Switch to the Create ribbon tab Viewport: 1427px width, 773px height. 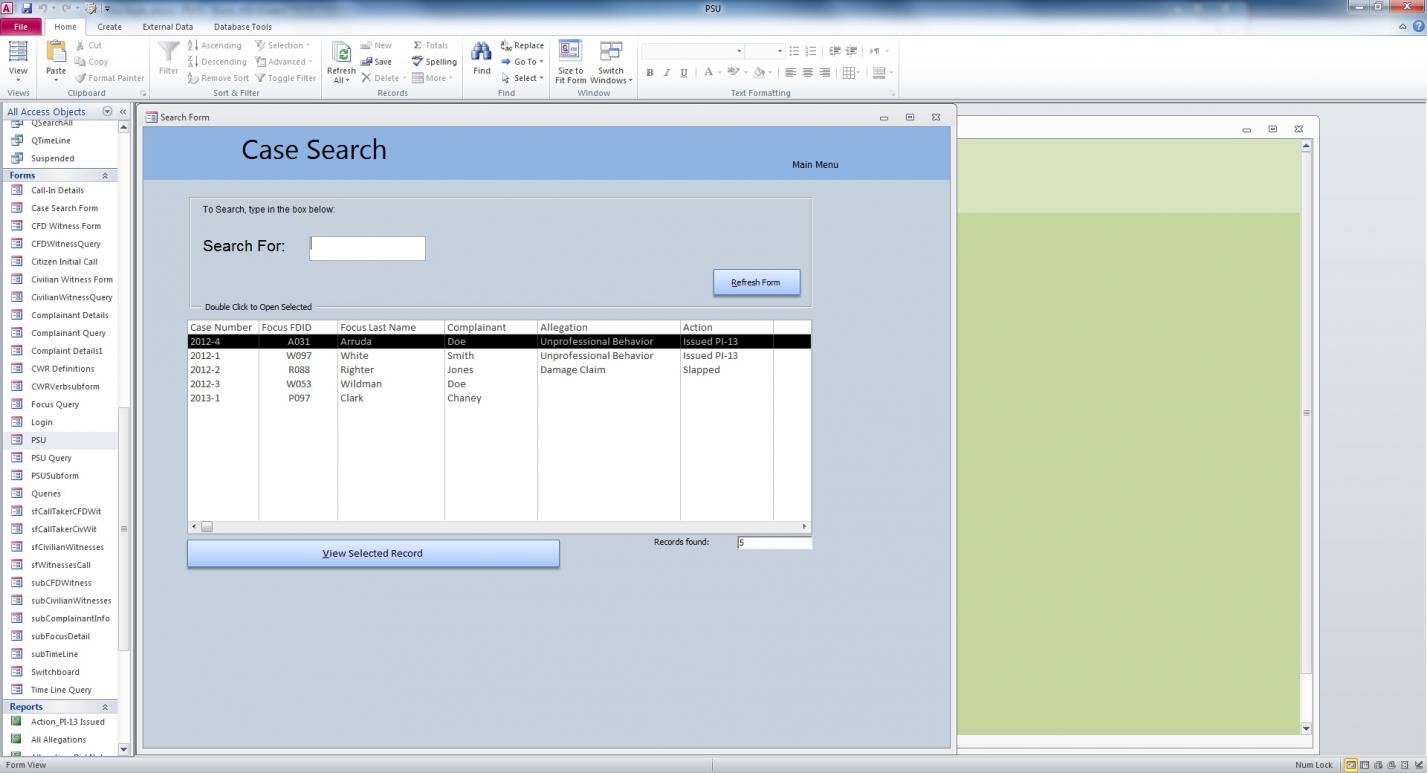(109, 27)
